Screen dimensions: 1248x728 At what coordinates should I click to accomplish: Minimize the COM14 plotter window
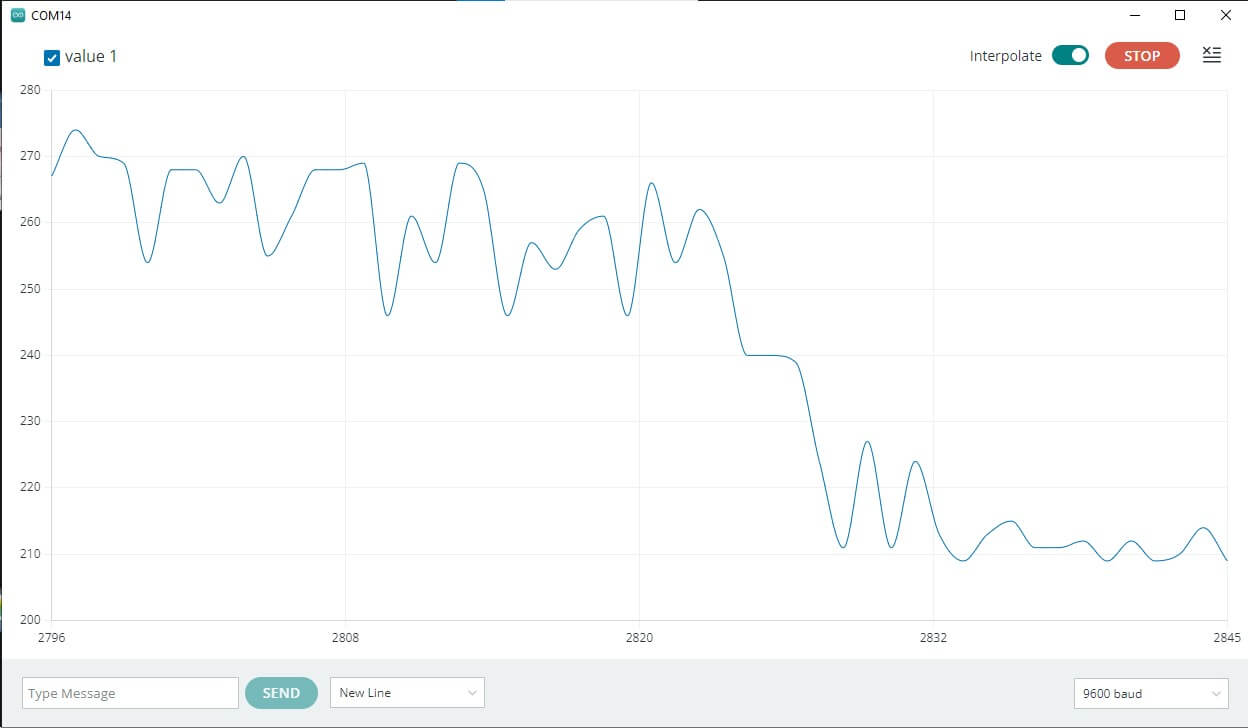[1135, 16]
